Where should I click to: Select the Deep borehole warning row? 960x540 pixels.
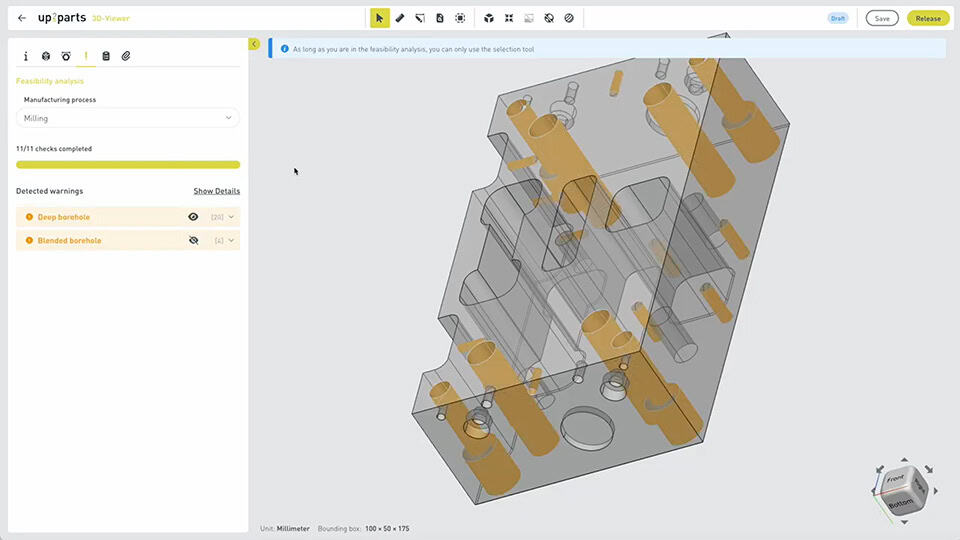coord(128,217)
